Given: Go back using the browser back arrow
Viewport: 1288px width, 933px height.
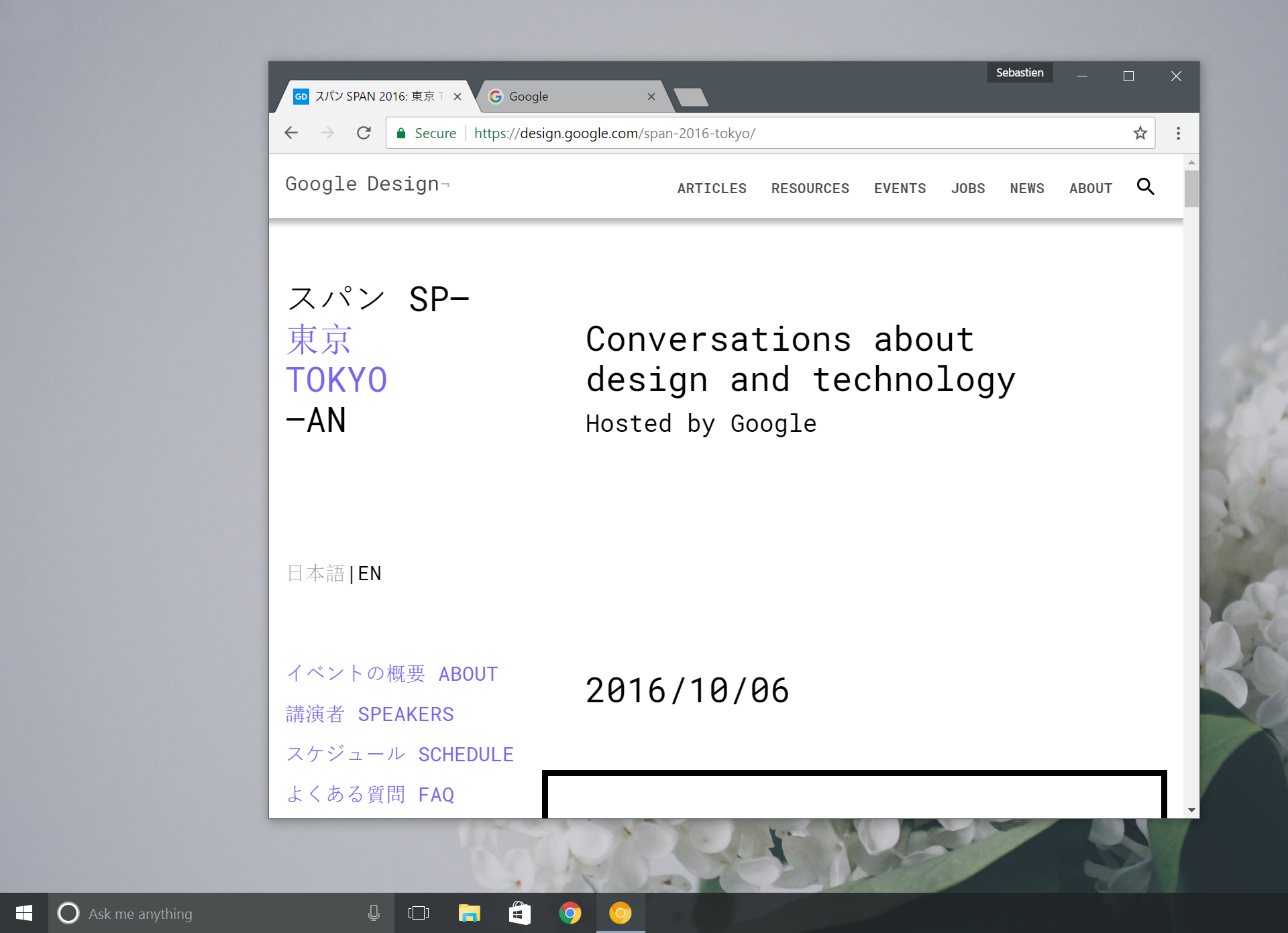Looking at the screenshot, I should 291,133.
